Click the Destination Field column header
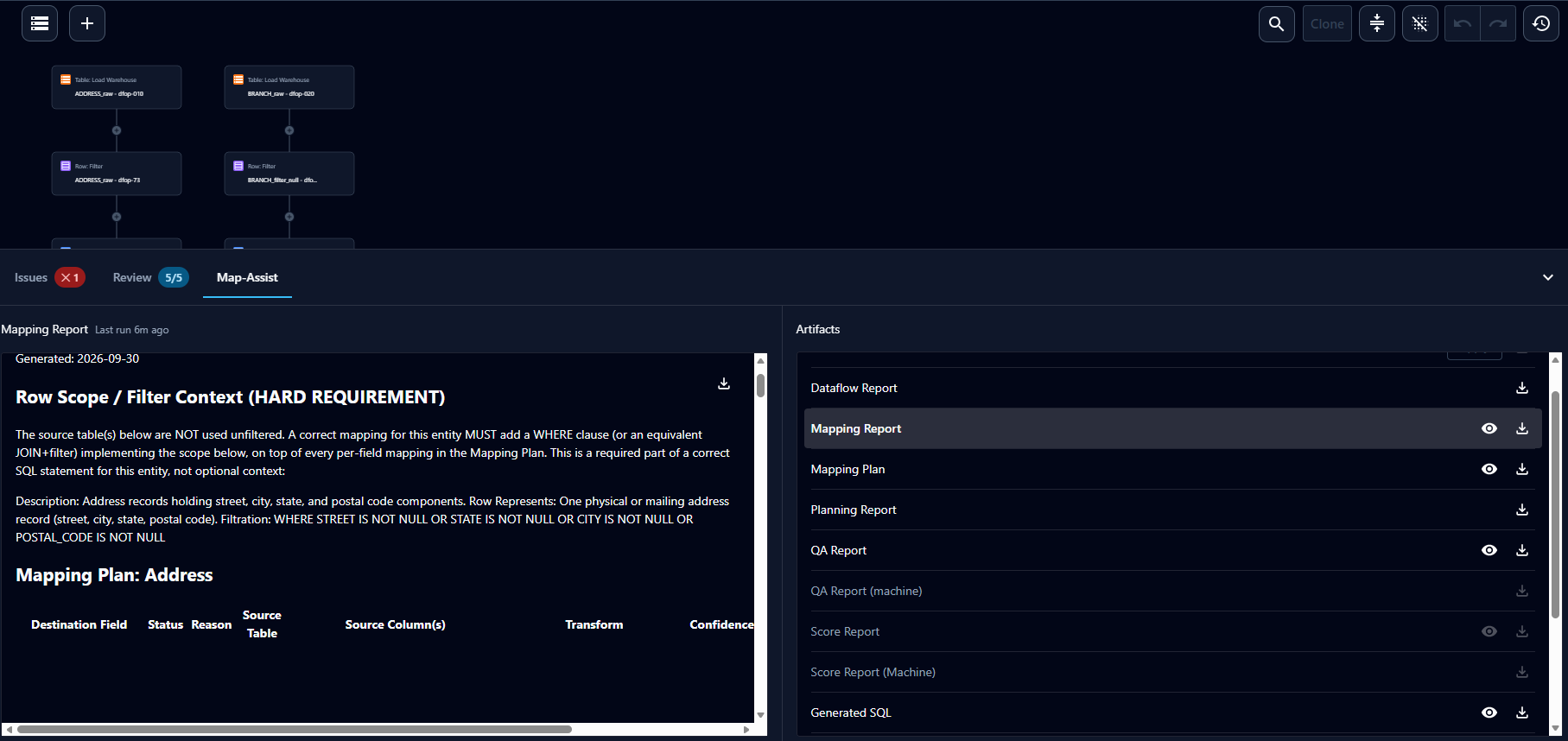This screenshot has width=1568, height=741. pyautogui.click(x=79, y=624)
